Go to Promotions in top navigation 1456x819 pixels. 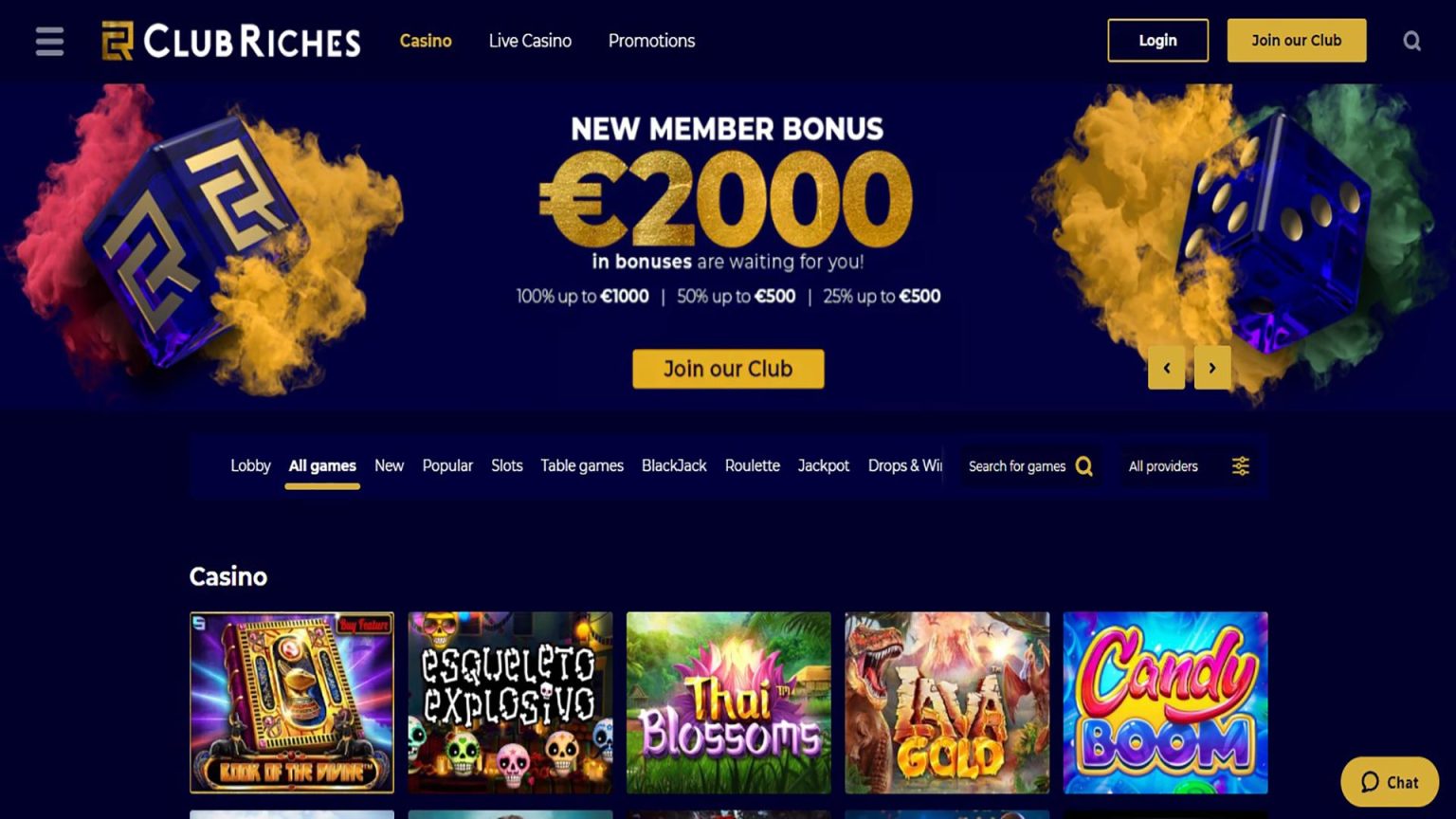coord(651,41)
